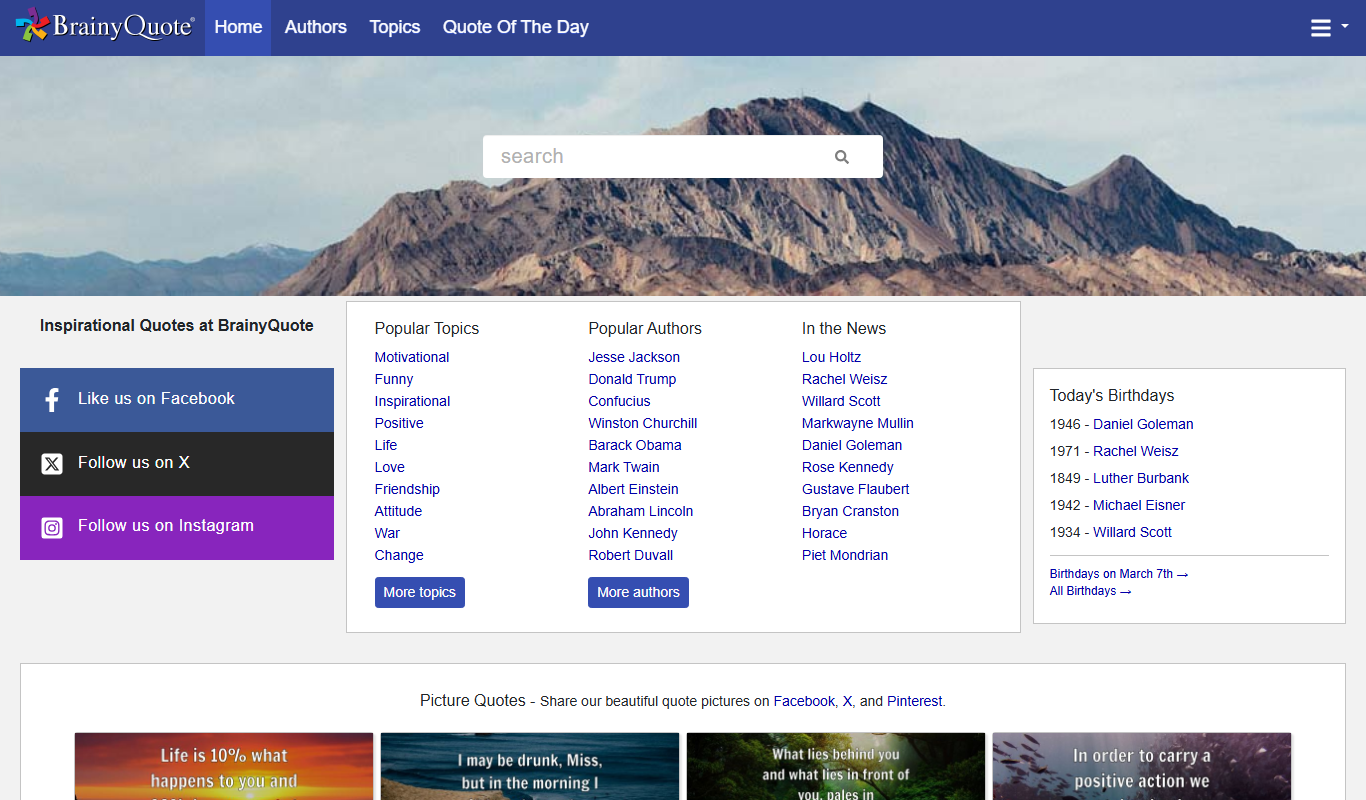Screen dimensions: 1366x800
Task: Focus the search input field
Action: point(660,157)
